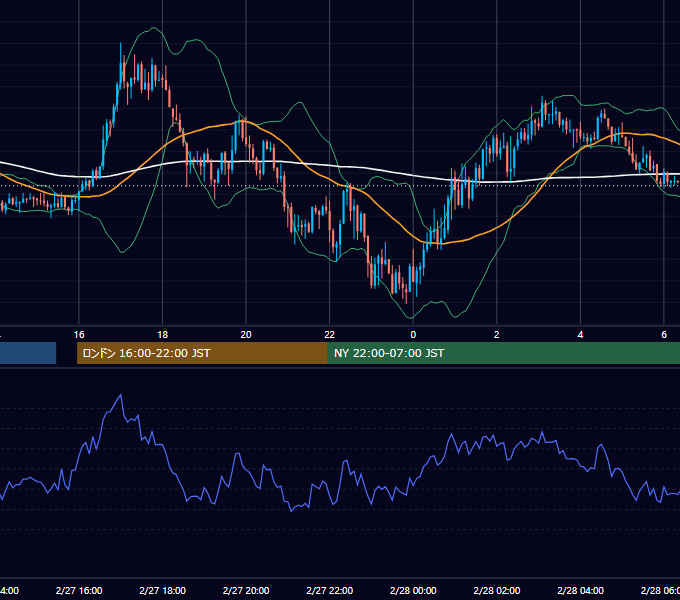Click the 22 hour axis label

tap(330, 334)
